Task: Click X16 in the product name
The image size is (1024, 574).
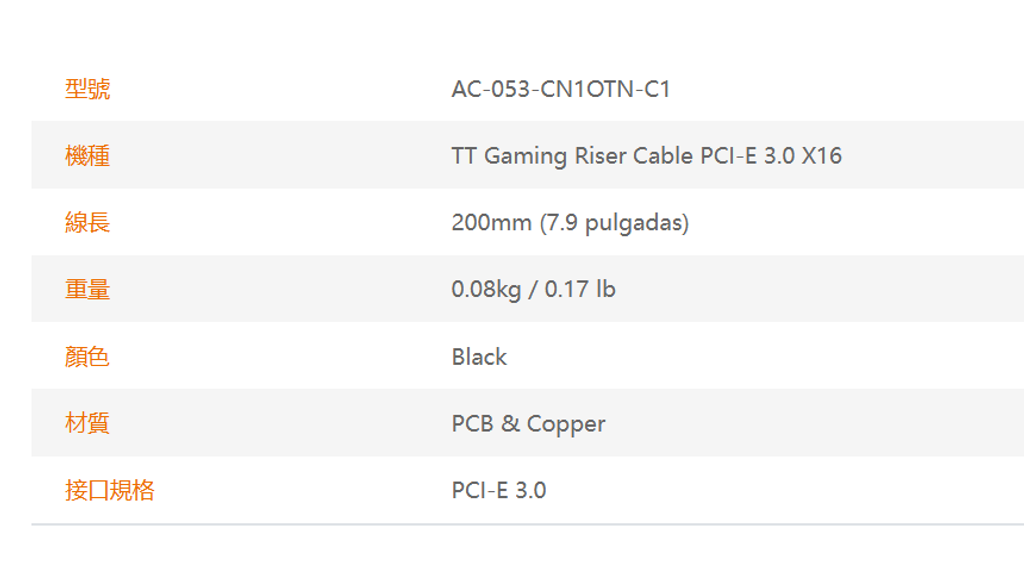Action: tap(822, 156)
